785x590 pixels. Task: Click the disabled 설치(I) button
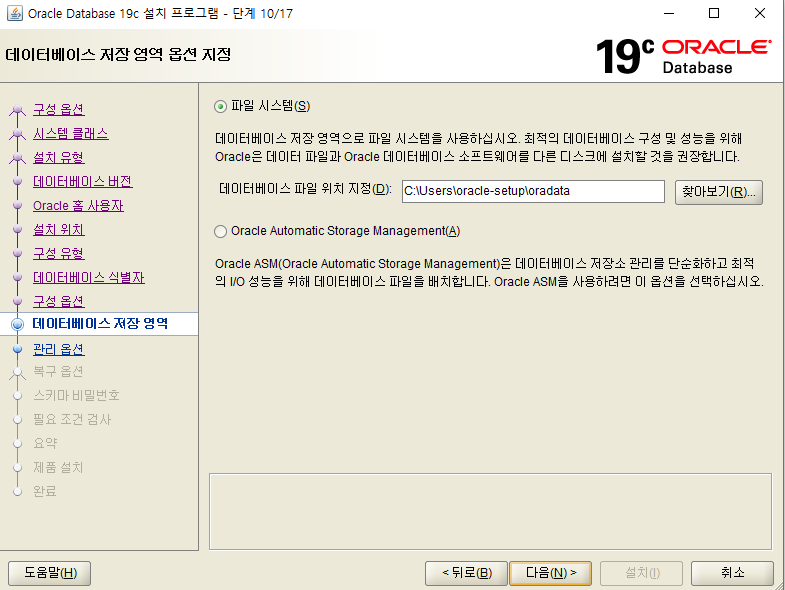click(641, 573)
